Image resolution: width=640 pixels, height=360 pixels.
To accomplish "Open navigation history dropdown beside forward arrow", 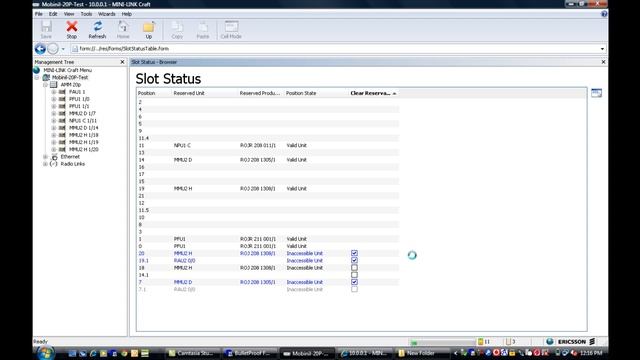I will (x=63, y=49).
